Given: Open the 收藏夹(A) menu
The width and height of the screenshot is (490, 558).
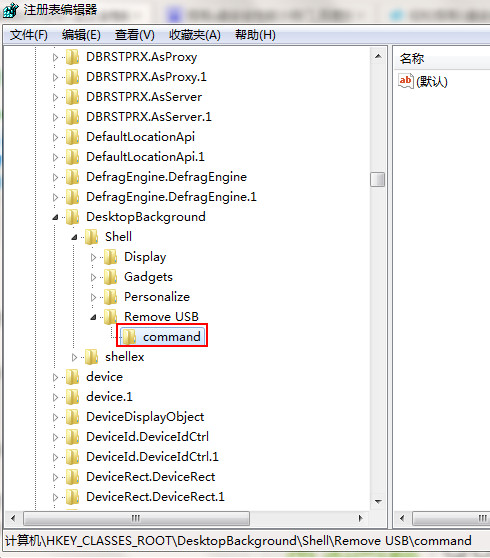Looking at the screenshot, I should [195, 35].
